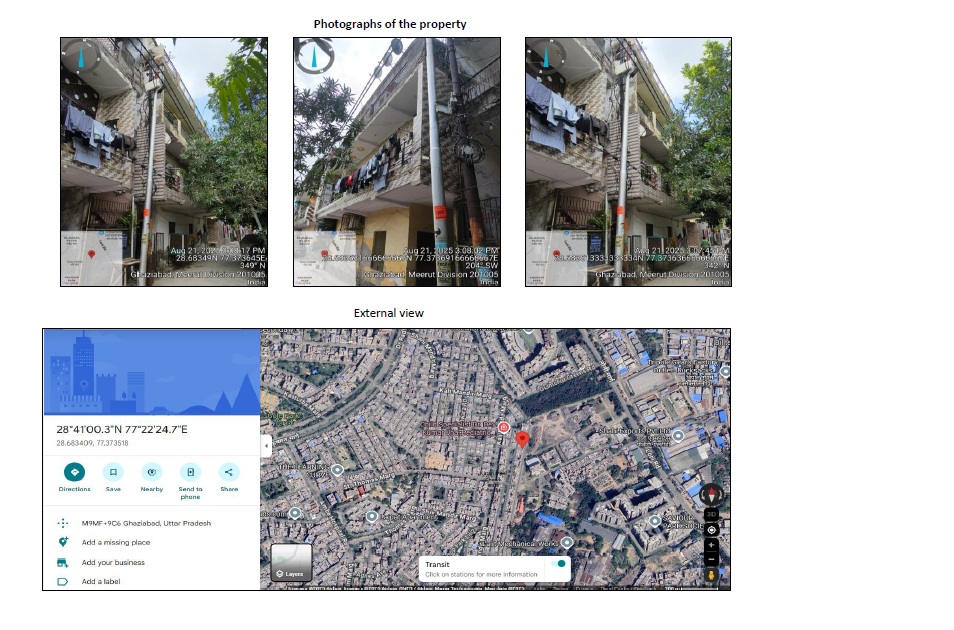Open Nearby places search

click(152, 472)
